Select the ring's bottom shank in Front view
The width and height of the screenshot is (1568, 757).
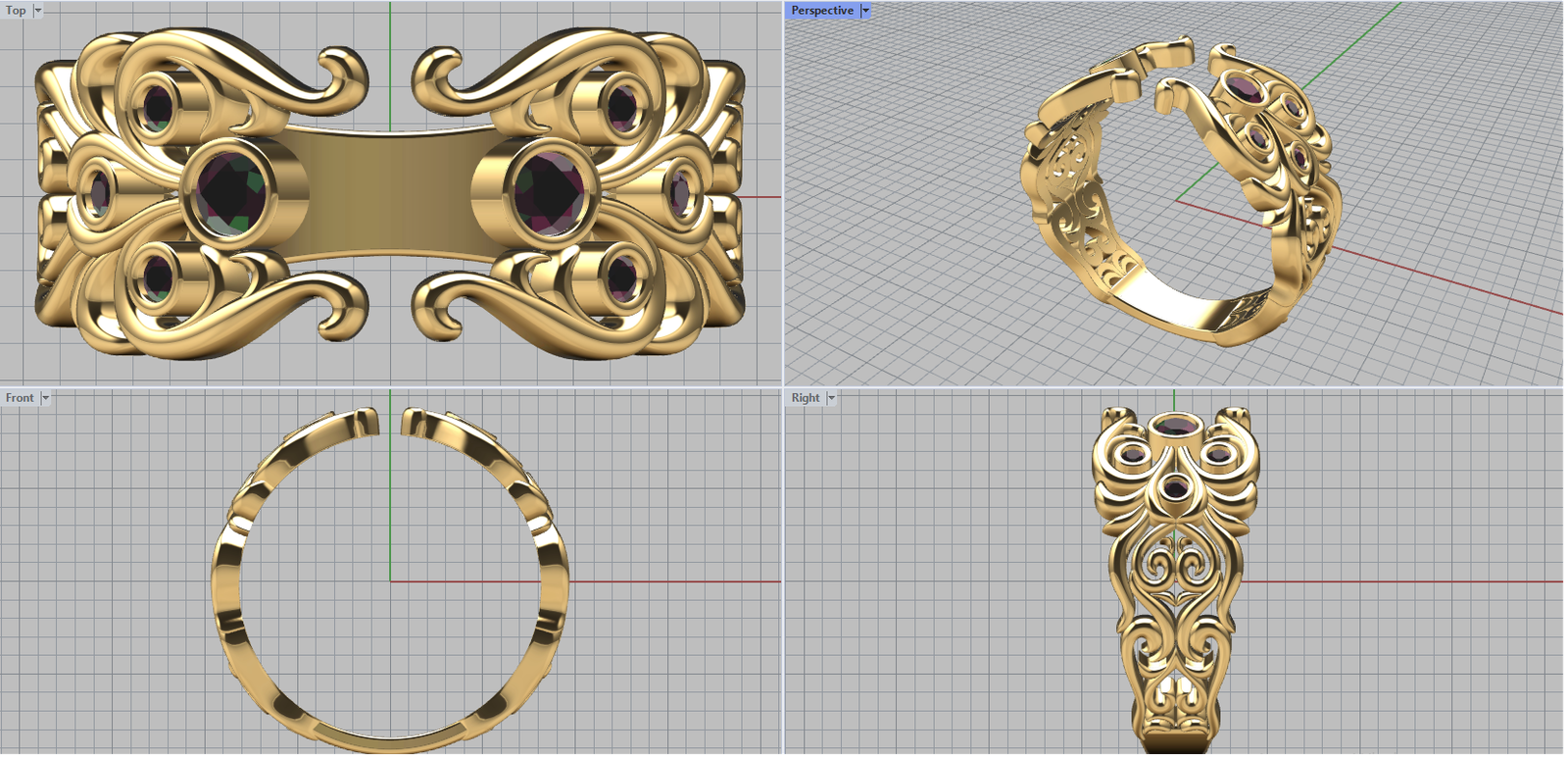tap(390, 731)
